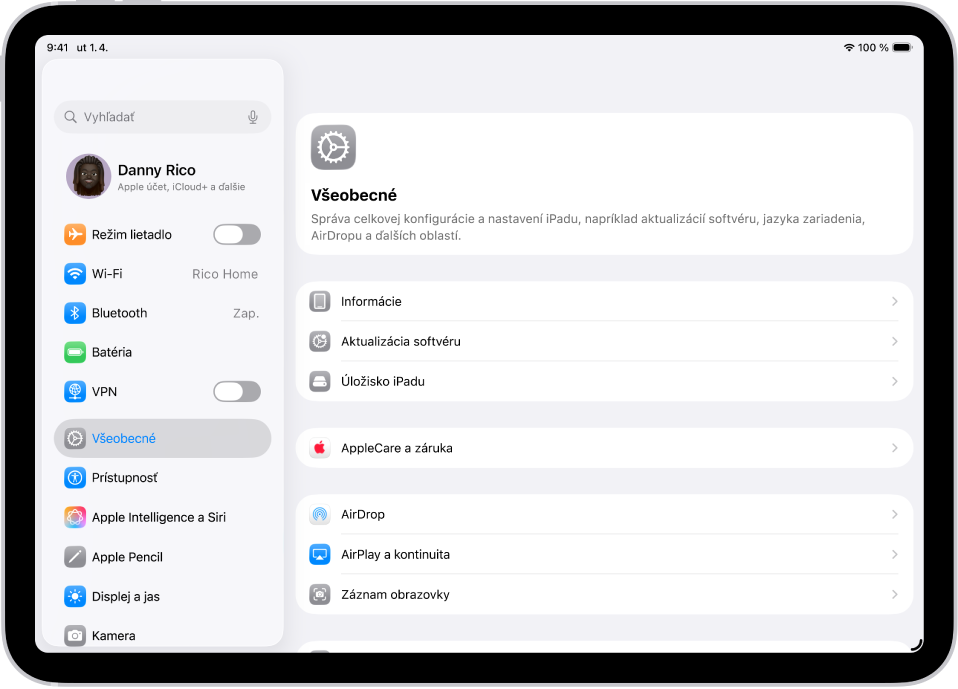The width and height of the screenshot is (958, 689).
Task: Tap the VPN globe icon
Action: tap(75, 392)
